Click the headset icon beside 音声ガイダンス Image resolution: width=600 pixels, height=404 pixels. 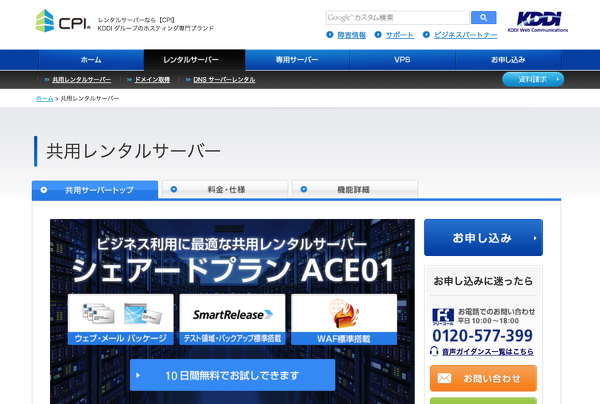[x=434, y=351]
